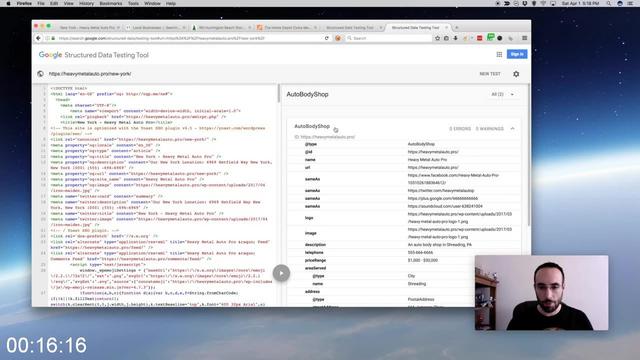Open the Firefox hamburger menu
Screen dimensions: 640x360
pyautogui.click(x=524, y=38)
